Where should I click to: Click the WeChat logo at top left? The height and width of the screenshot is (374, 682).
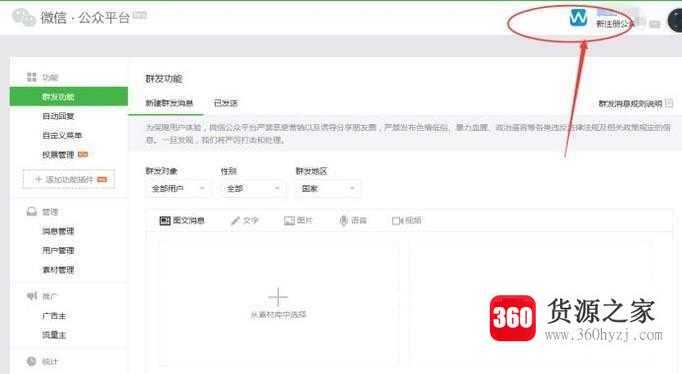click(23, 17)
